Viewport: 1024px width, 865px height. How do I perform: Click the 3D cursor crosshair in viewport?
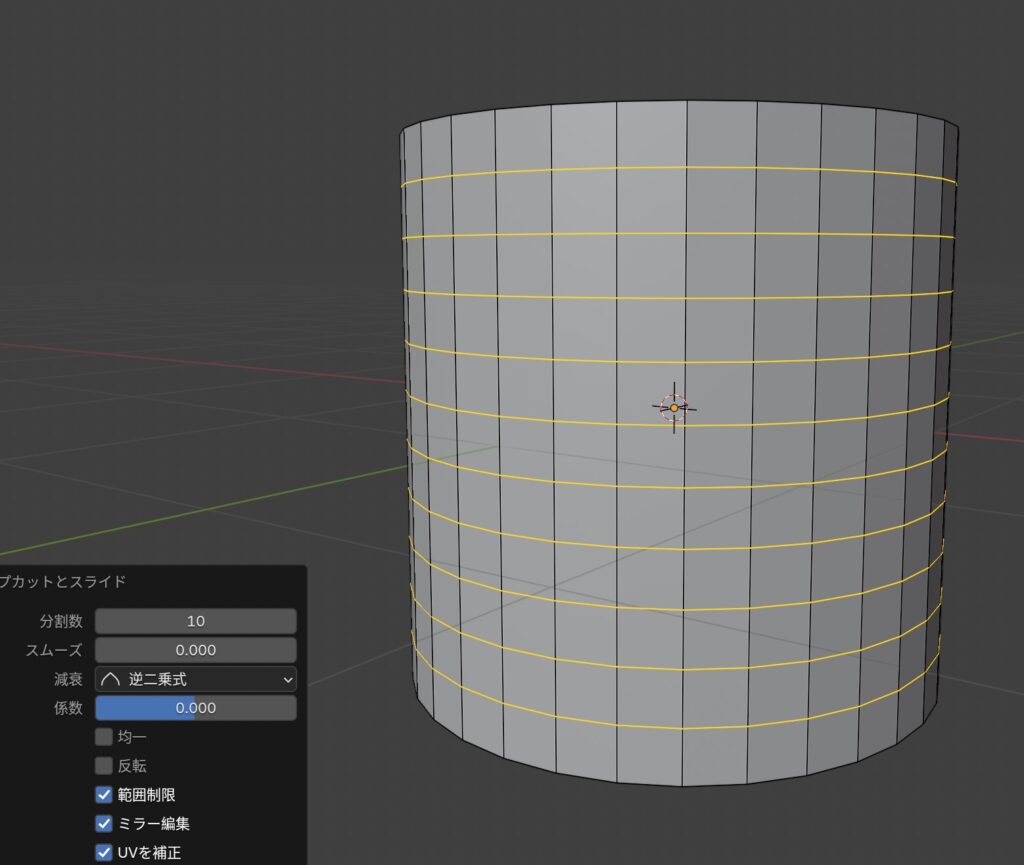click(674, 408)
